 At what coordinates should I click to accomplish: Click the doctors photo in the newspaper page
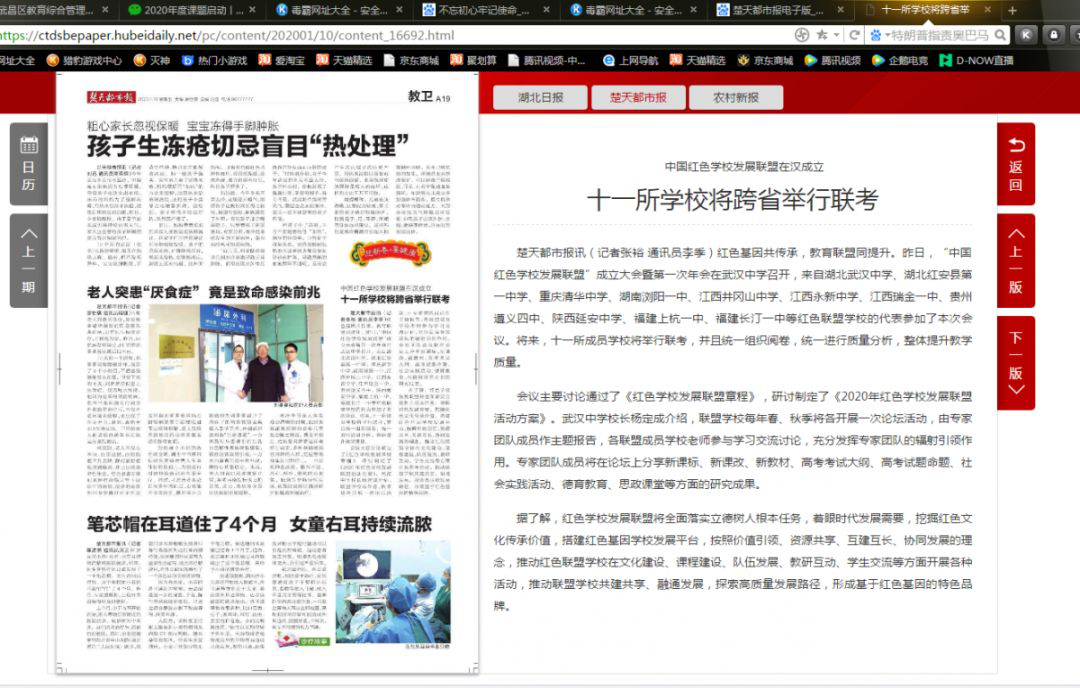(x=236, y=353)
